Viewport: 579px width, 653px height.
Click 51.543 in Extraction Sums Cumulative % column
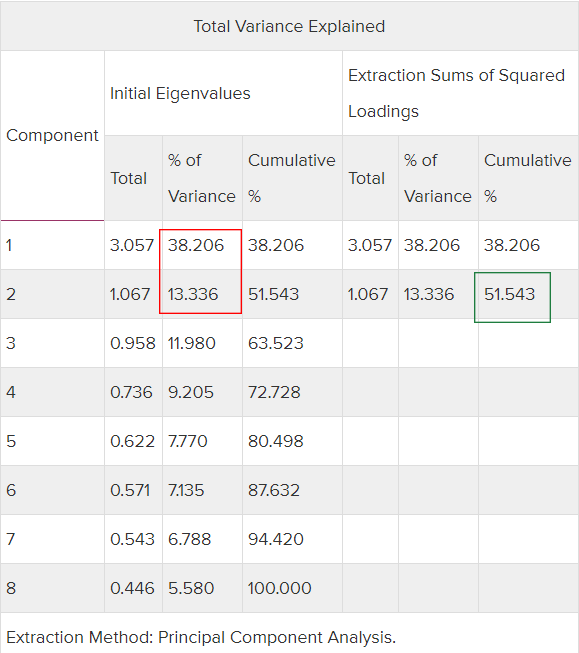[509, 294]
